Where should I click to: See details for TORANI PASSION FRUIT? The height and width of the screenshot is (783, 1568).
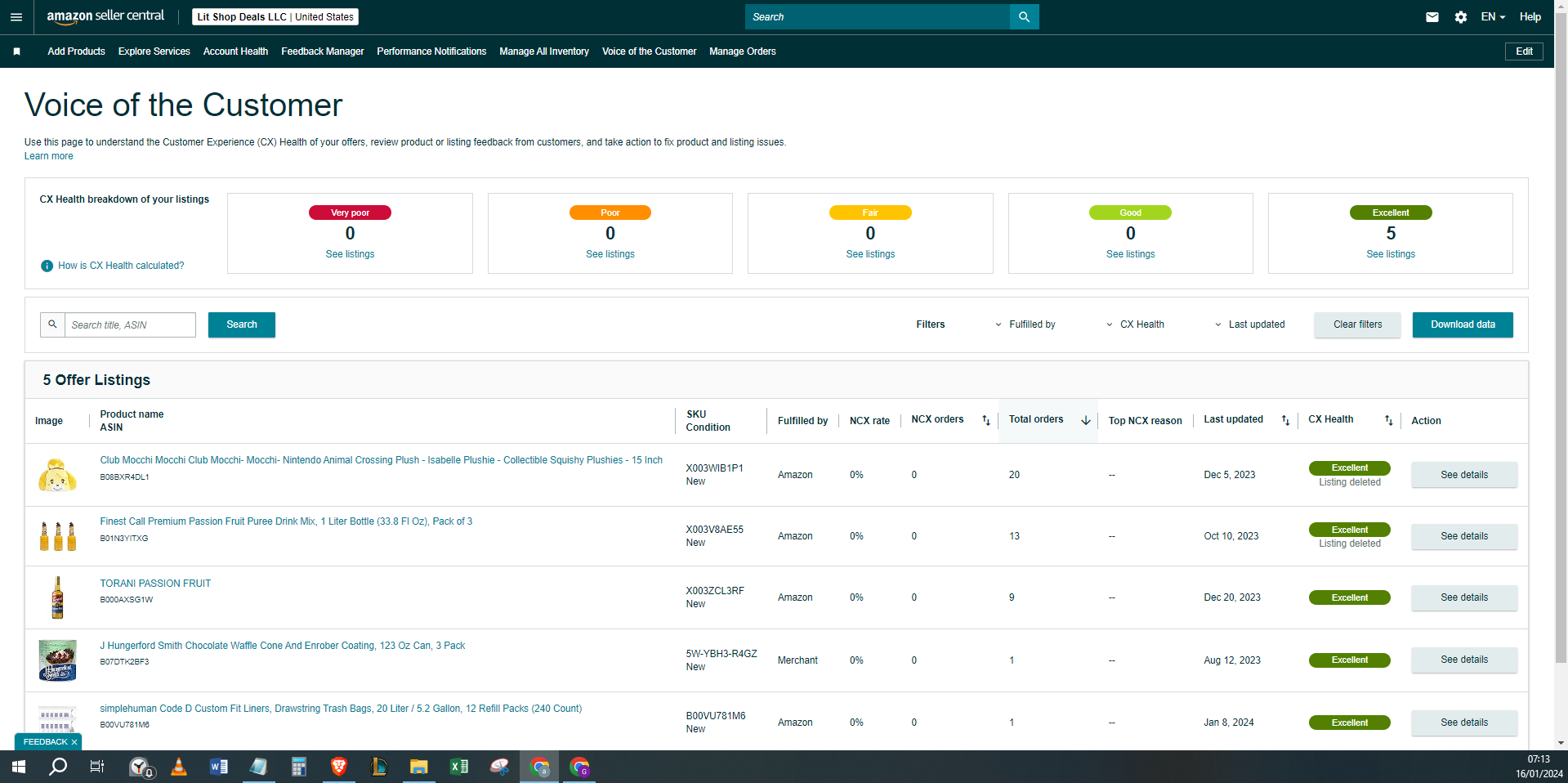(x=1464, y=597)
